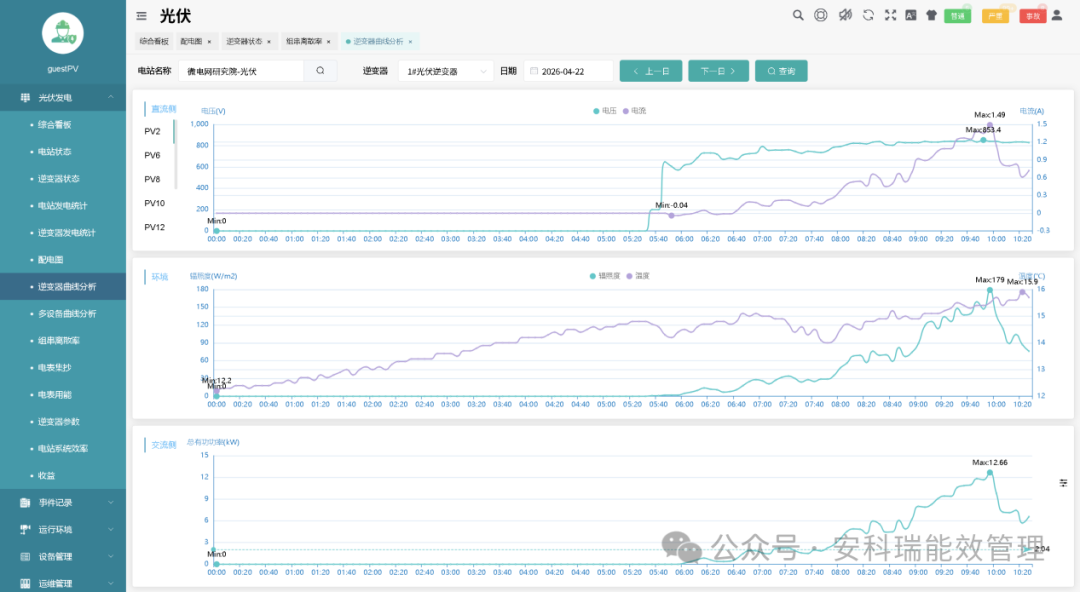Switch to the 组串离散率 page tab
The height and width of the screenshot is (592, 1080).
[x=304, y=41]
